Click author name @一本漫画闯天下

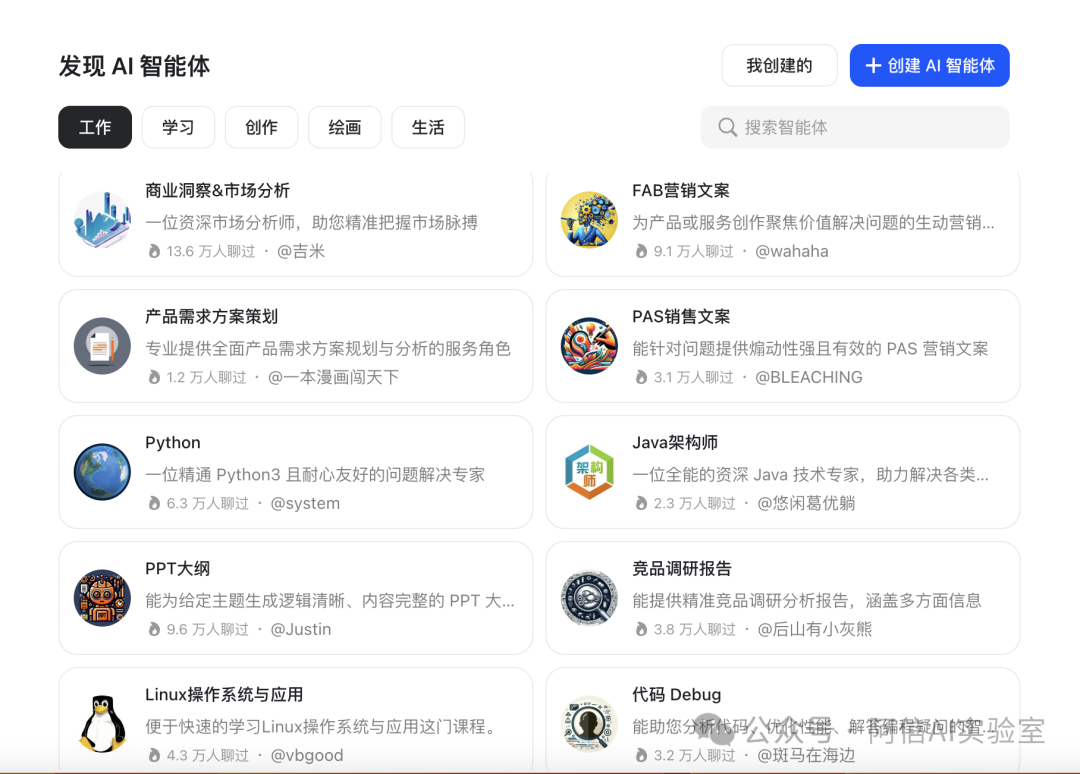(333, 377)
